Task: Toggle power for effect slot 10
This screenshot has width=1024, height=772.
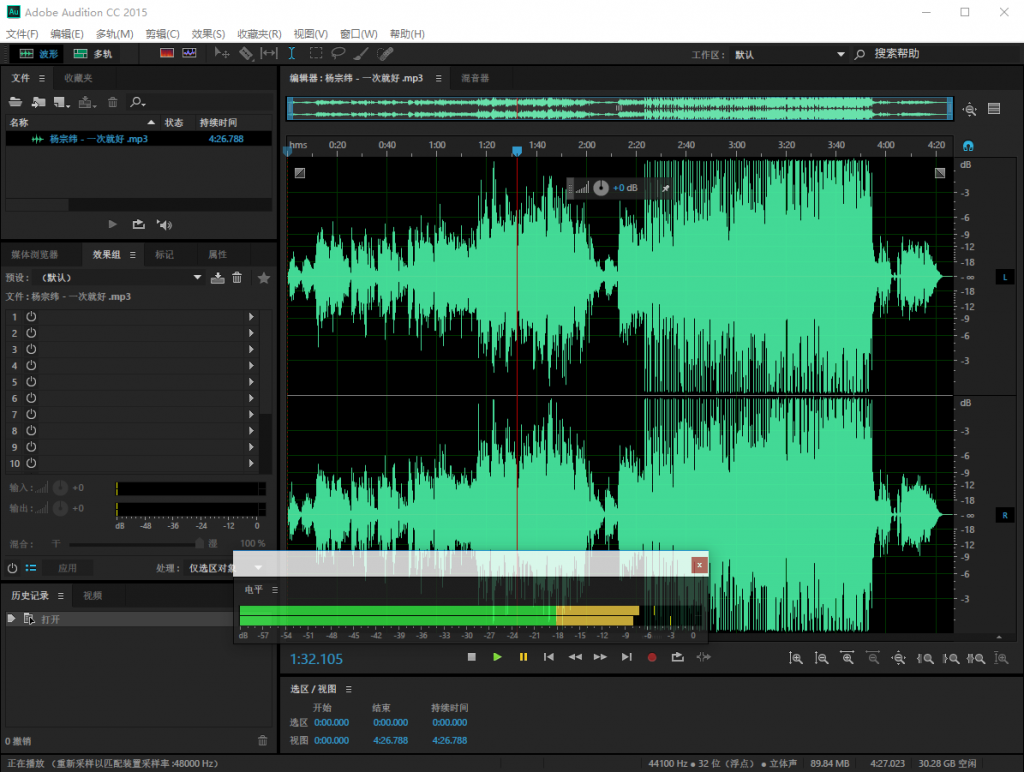Action: coord(31,463)
